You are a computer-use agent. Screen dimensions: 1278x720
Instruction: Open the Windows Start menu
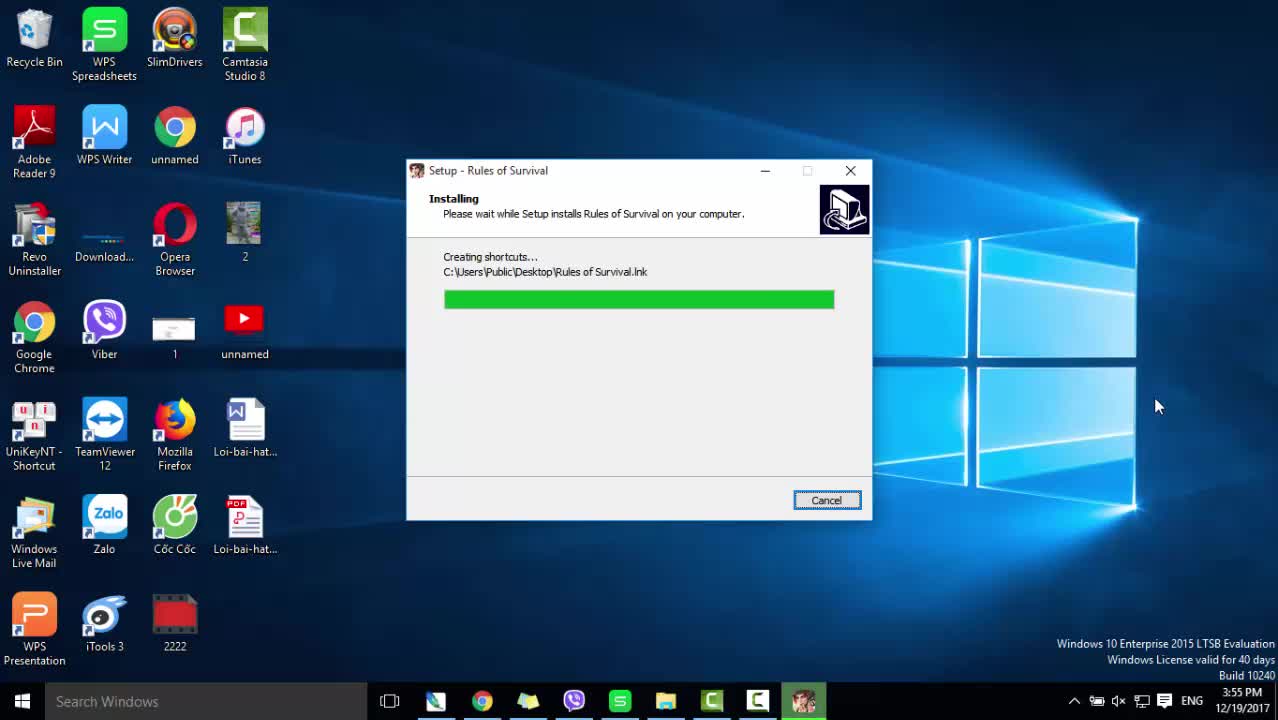(22, 701)
